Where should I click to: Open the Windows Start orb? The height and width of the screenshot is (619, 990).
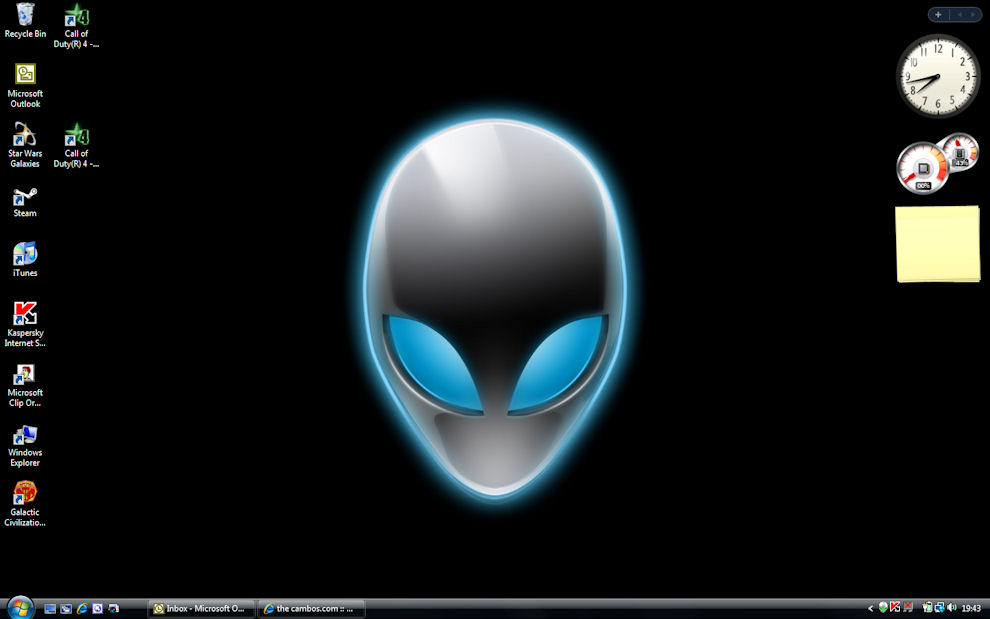coord(20,608)
